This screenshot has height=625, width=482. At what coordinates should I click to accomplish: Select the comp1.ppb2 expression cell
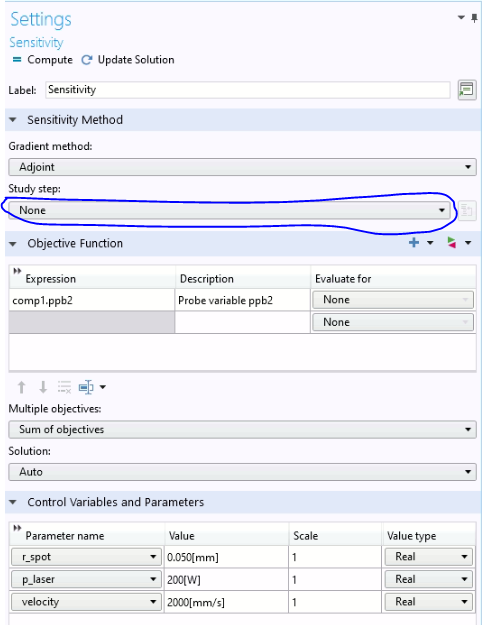click(92, 300)
